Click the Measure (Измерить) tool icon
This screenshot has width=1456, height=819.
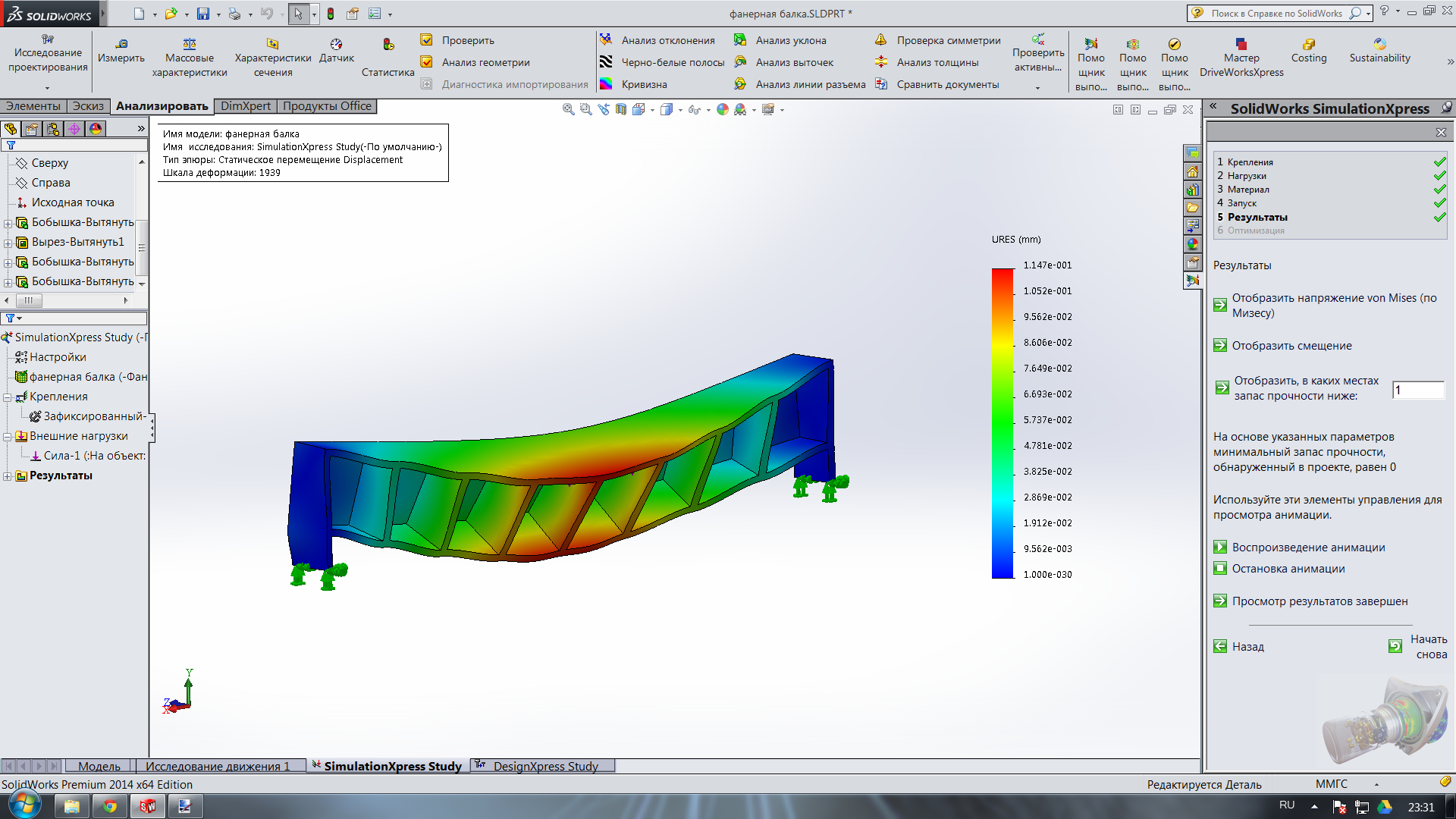(x=121, y=44)
